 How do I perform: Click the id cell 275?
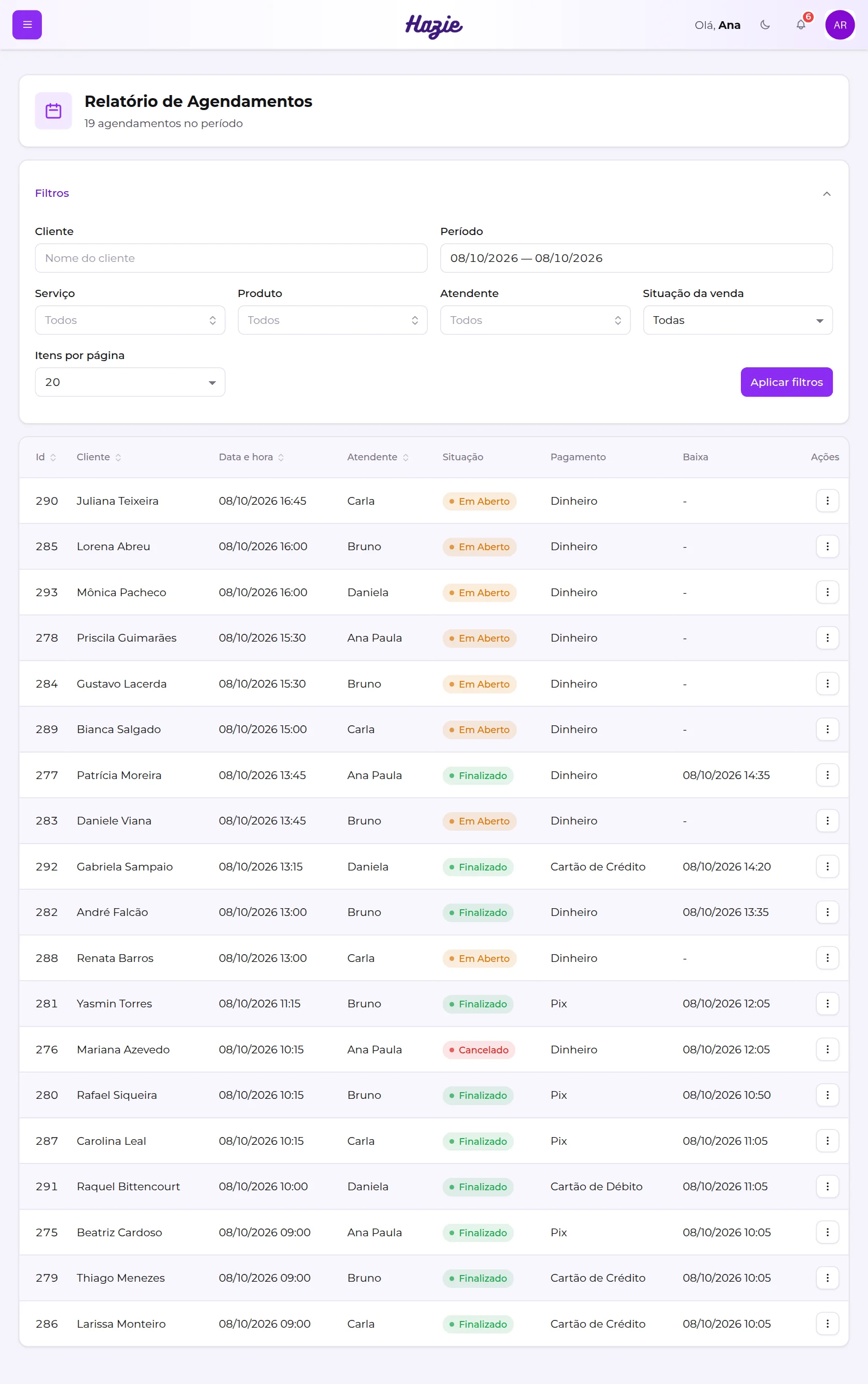point(47,1233)
